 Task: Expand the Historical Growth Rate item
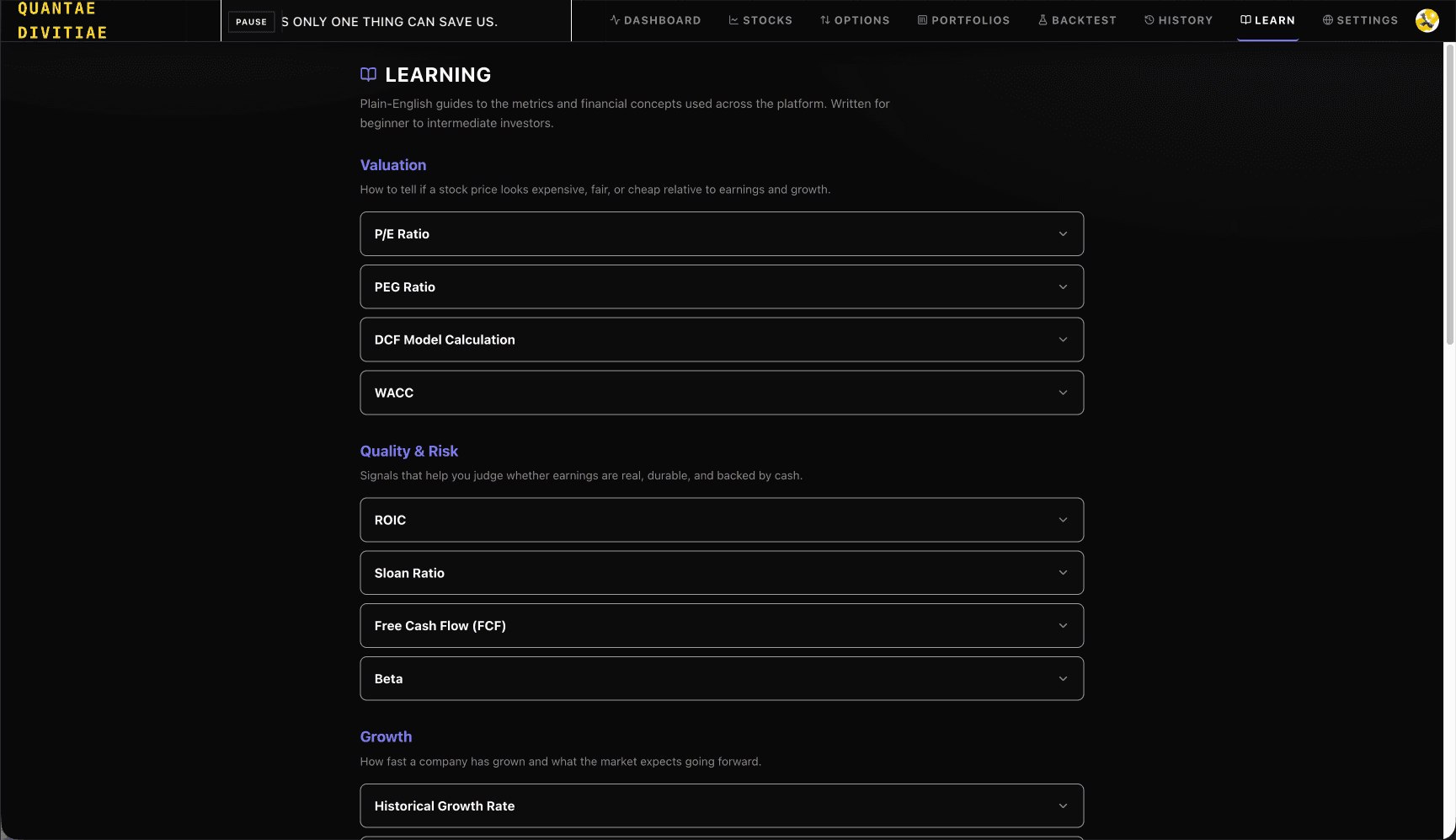pos(722,806)
